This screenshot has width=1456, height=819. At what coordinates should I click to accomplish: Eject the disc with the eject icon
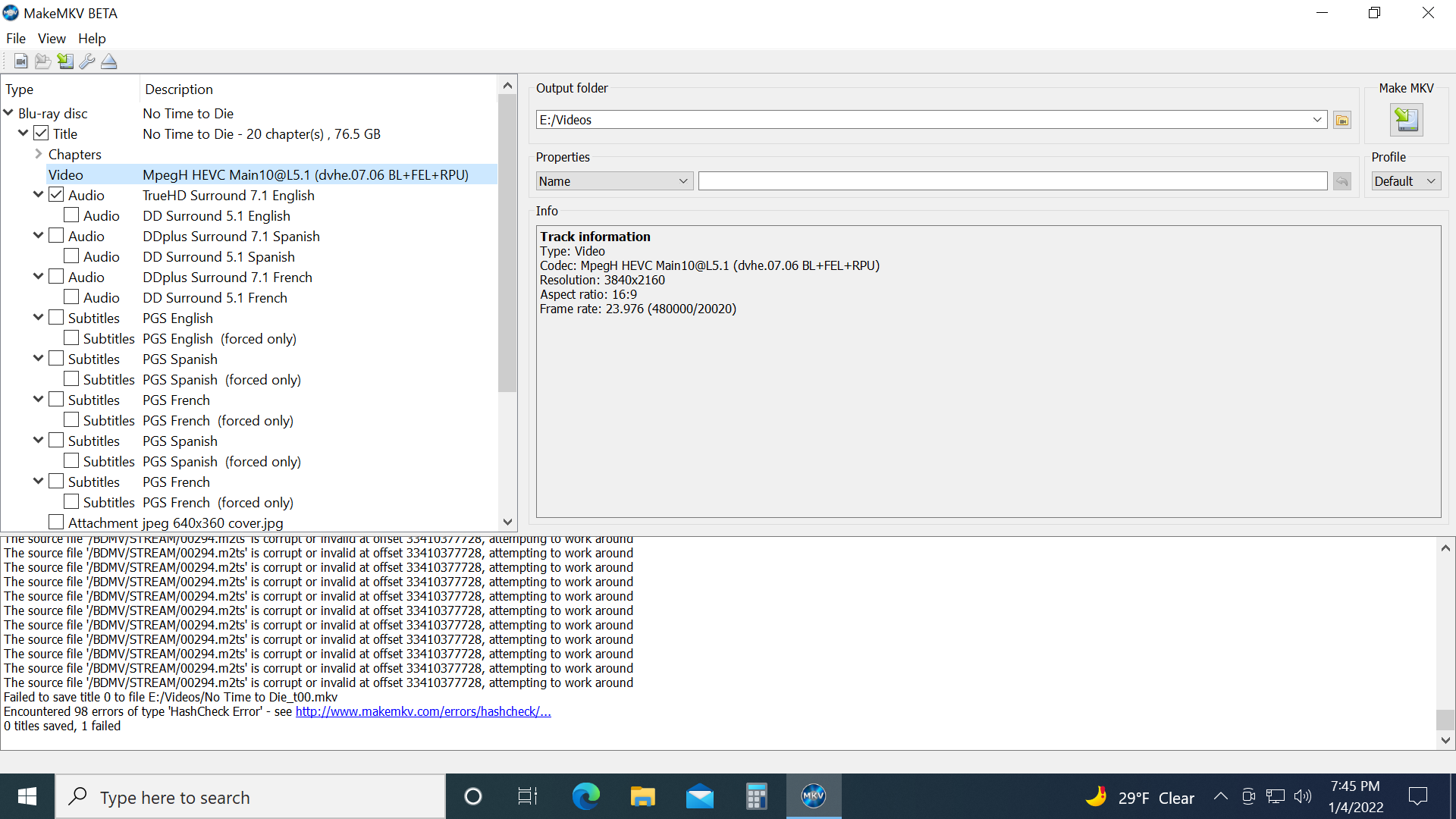coord(109,61)
